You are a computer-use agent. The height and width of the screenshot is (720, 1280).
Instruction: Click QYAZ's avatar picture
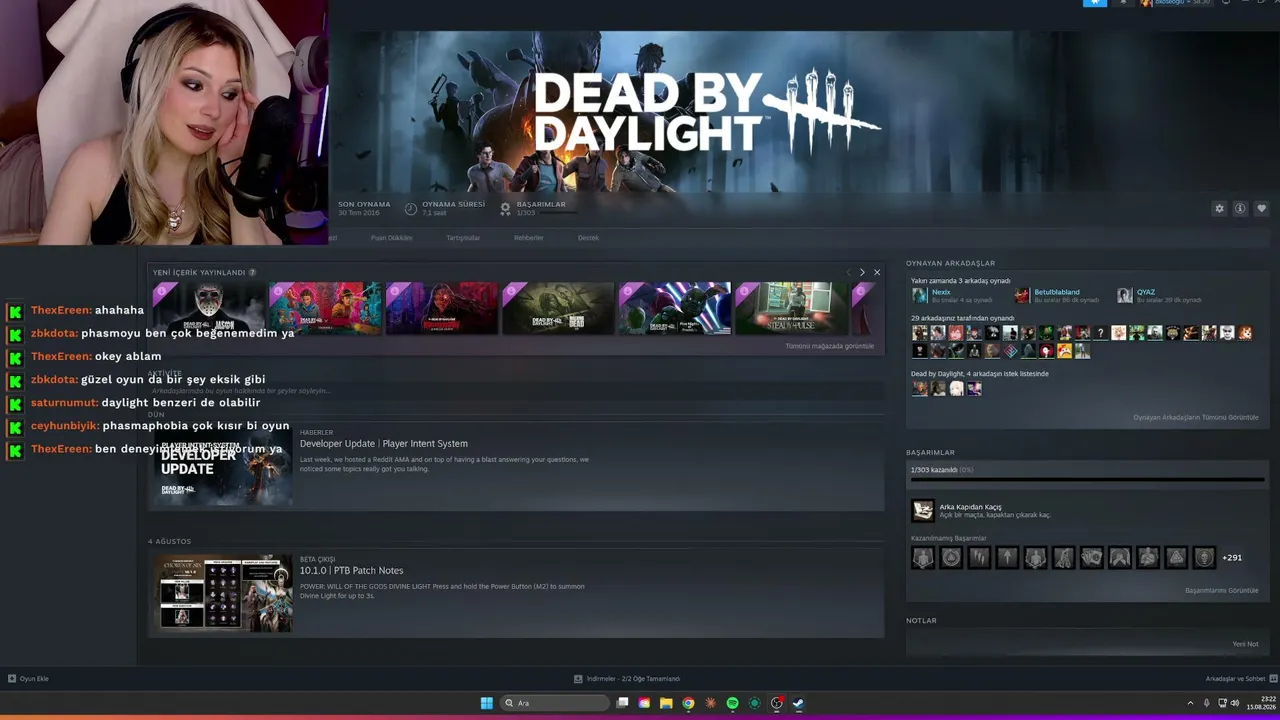click(x=1125, y=296)
